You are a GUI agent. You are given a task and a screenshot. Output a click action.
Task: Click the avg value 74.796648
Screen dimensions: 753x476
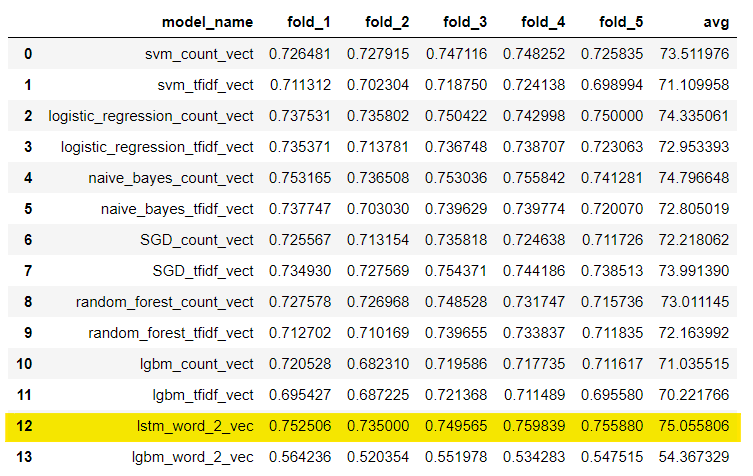pos(694,178)
